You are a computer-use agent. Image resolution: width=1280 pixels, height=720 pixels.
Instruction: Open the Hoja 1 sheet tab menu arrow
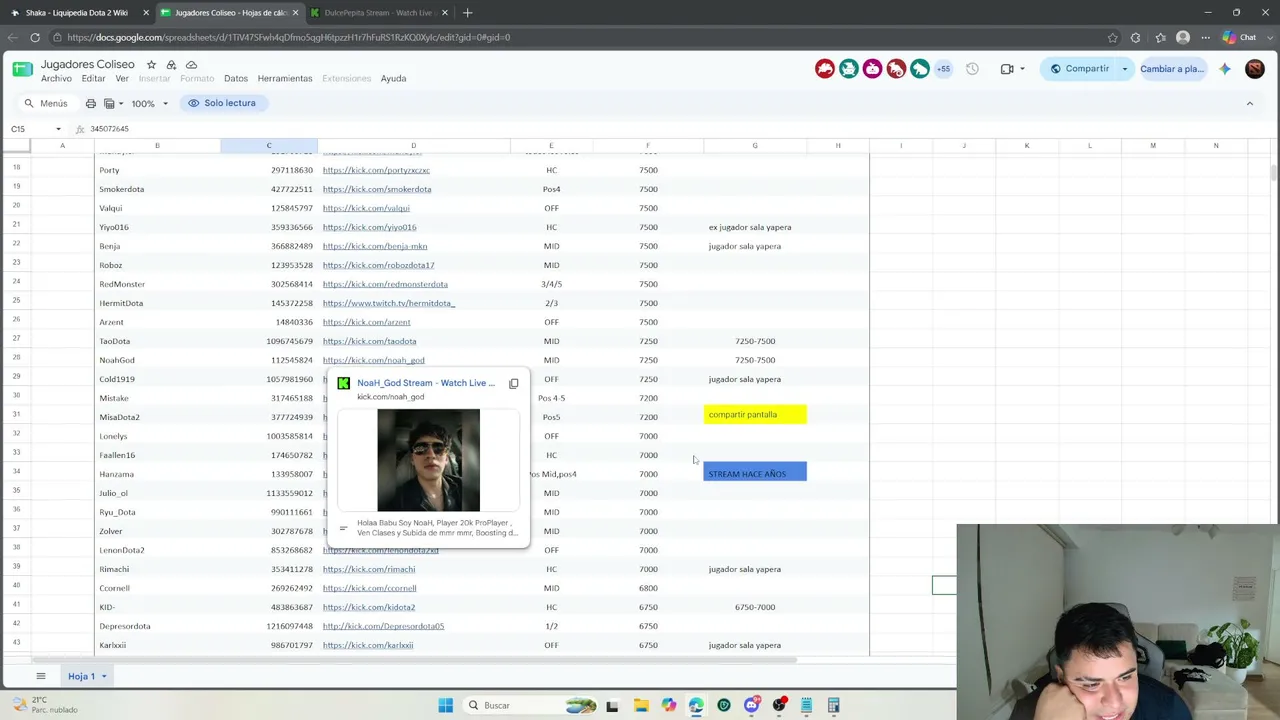(x=103, y=677)
